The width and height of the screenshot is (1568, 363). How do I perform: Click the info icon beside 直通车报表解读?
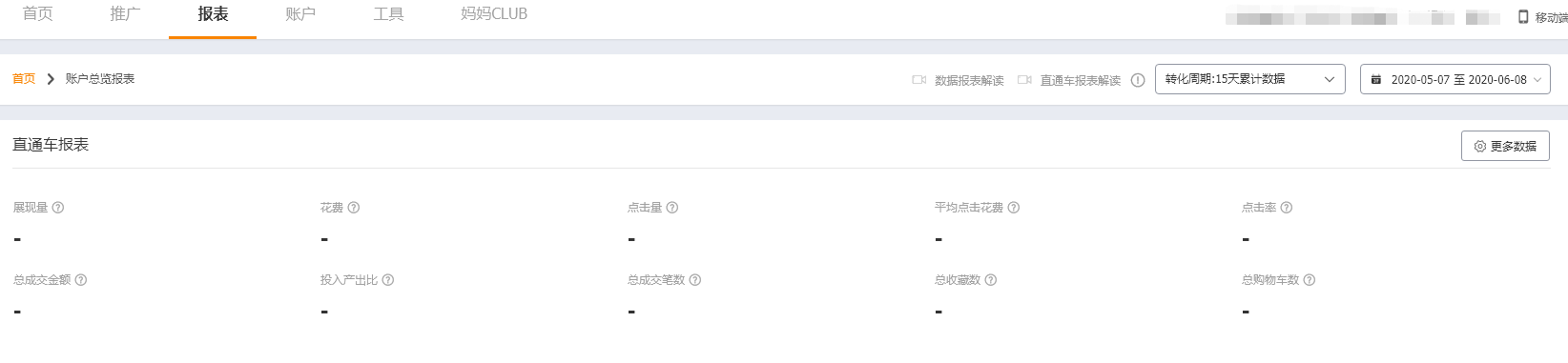(1138, 80)
